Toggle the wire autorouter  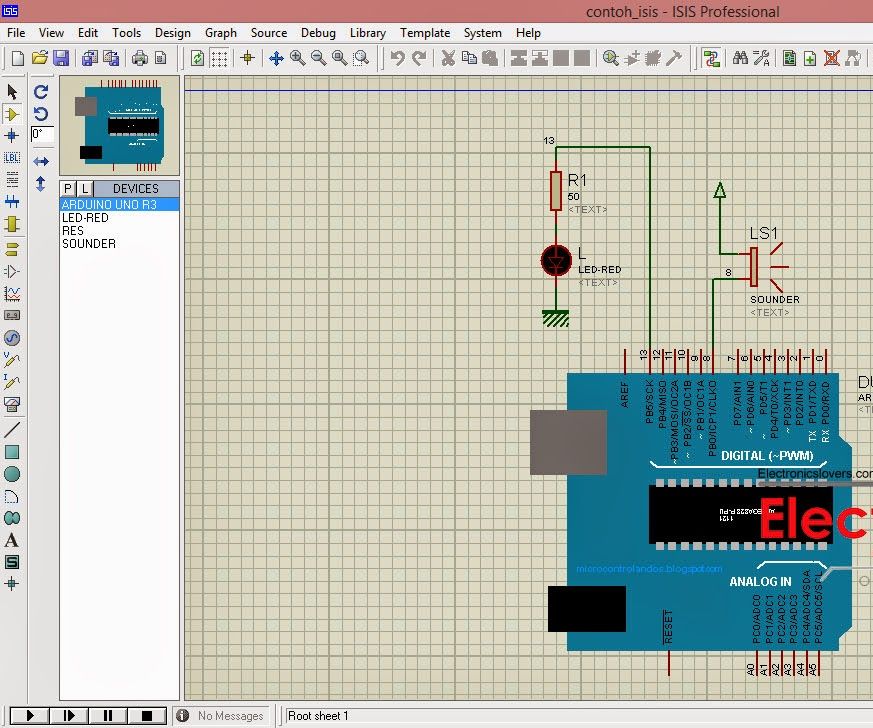coord(710,58)
